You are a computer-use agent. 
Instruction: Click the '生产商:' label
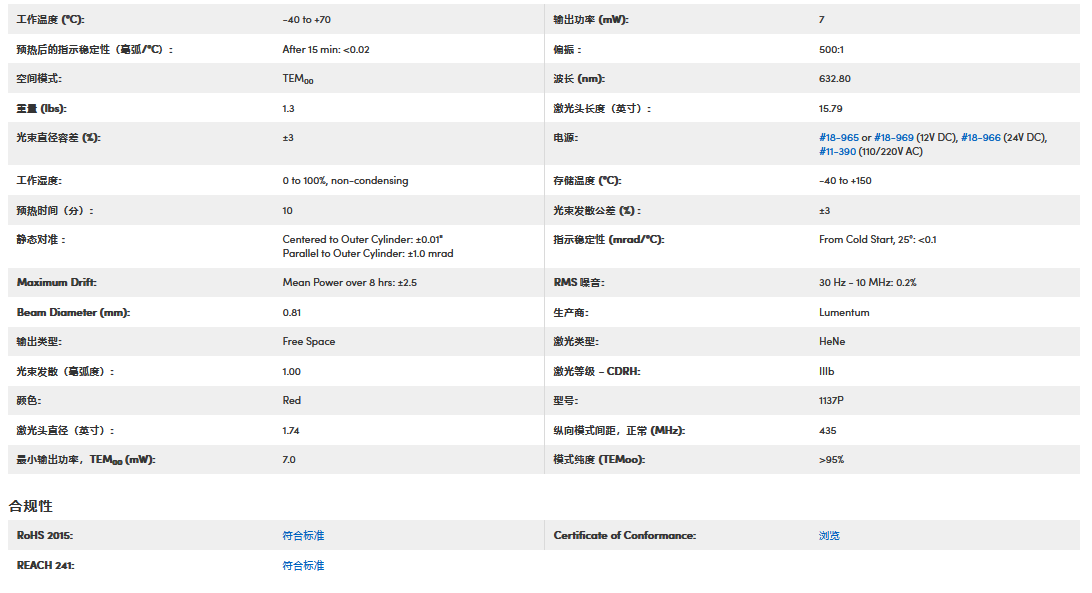571,313
